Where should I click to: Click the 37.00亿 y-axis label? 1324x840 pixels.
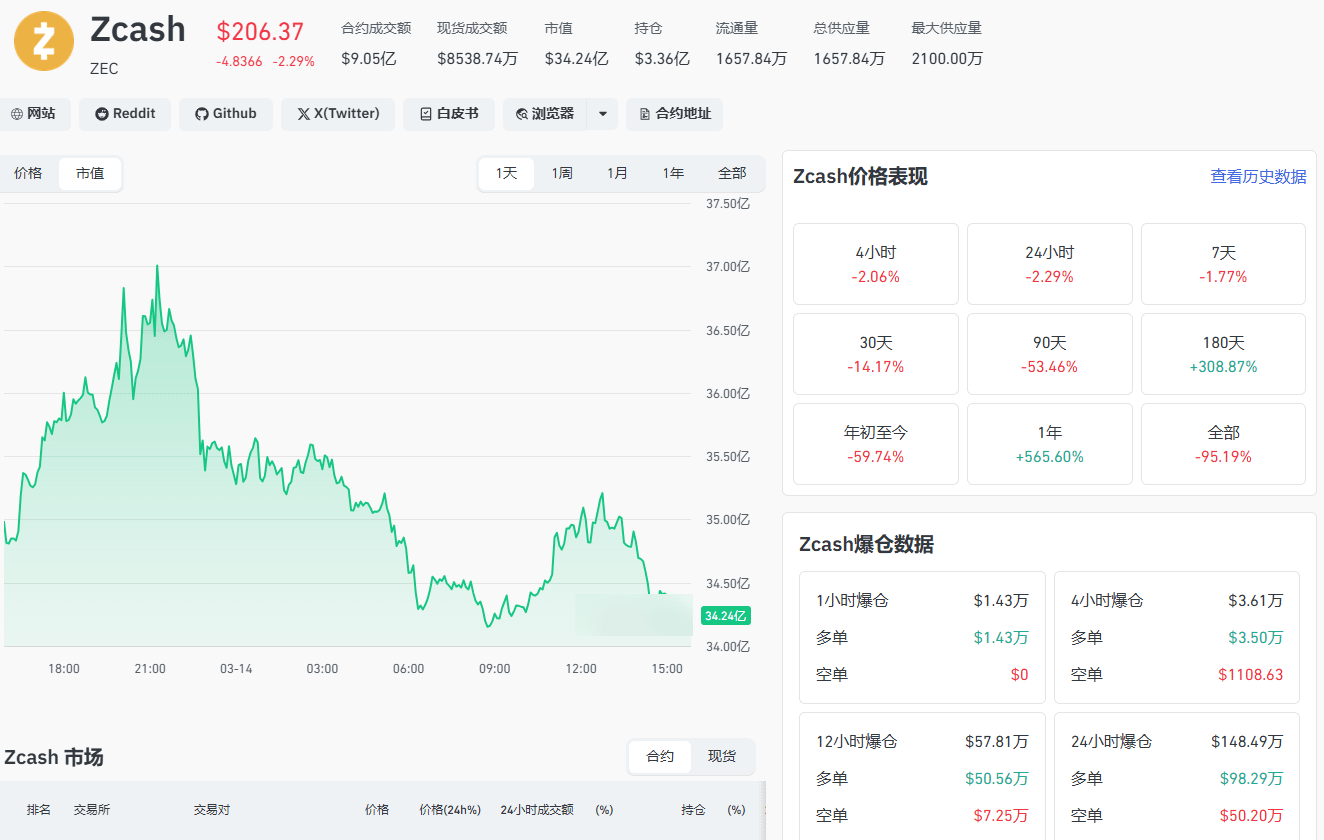pyautogui.click(x=727, y=267)
